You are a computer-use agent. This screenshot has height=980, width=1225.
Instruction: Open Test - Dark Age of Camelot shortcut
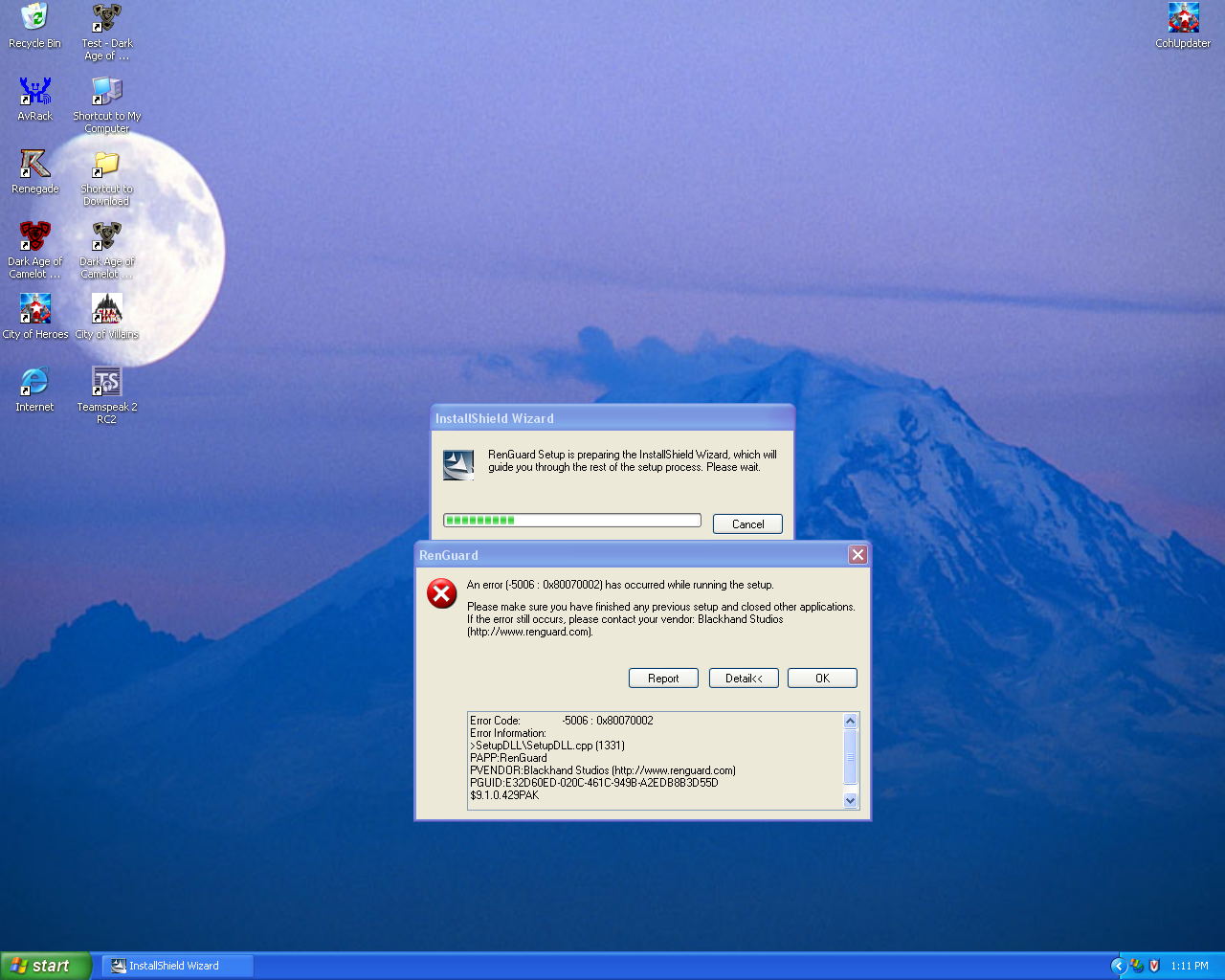[x=107, y=18]
